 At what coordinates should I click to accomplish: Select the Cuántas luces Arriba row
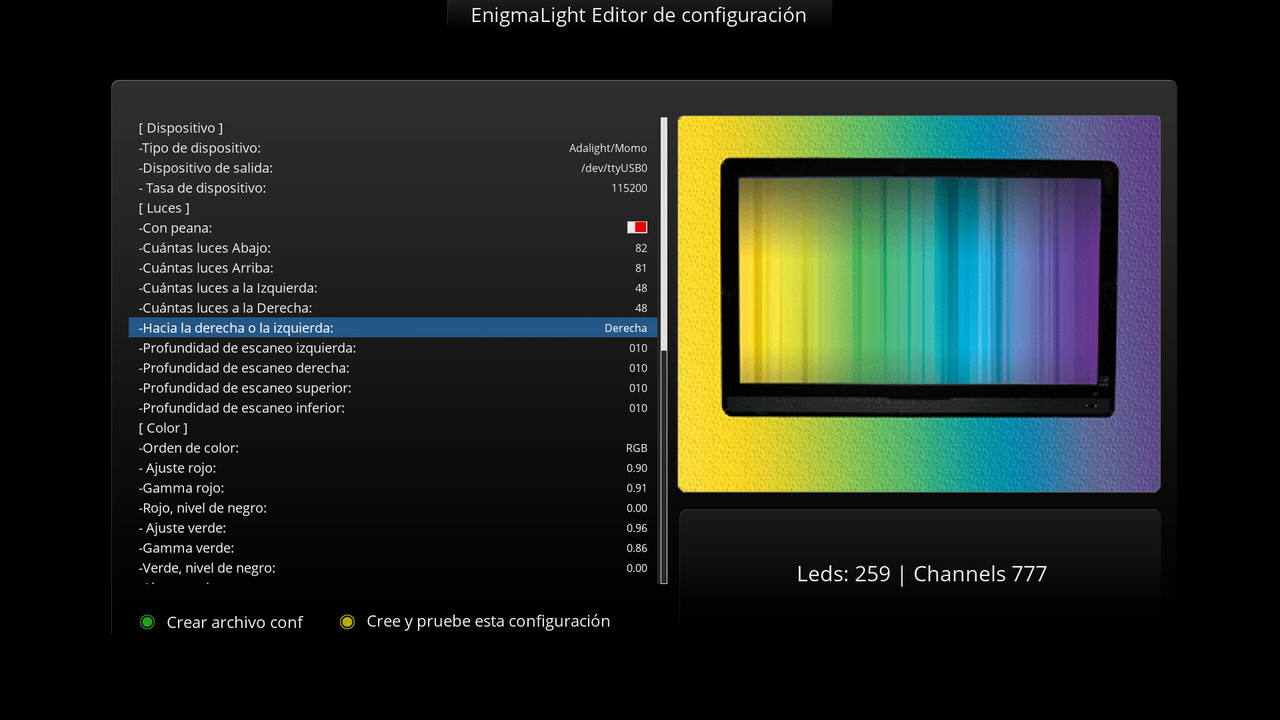pos(393,268)
